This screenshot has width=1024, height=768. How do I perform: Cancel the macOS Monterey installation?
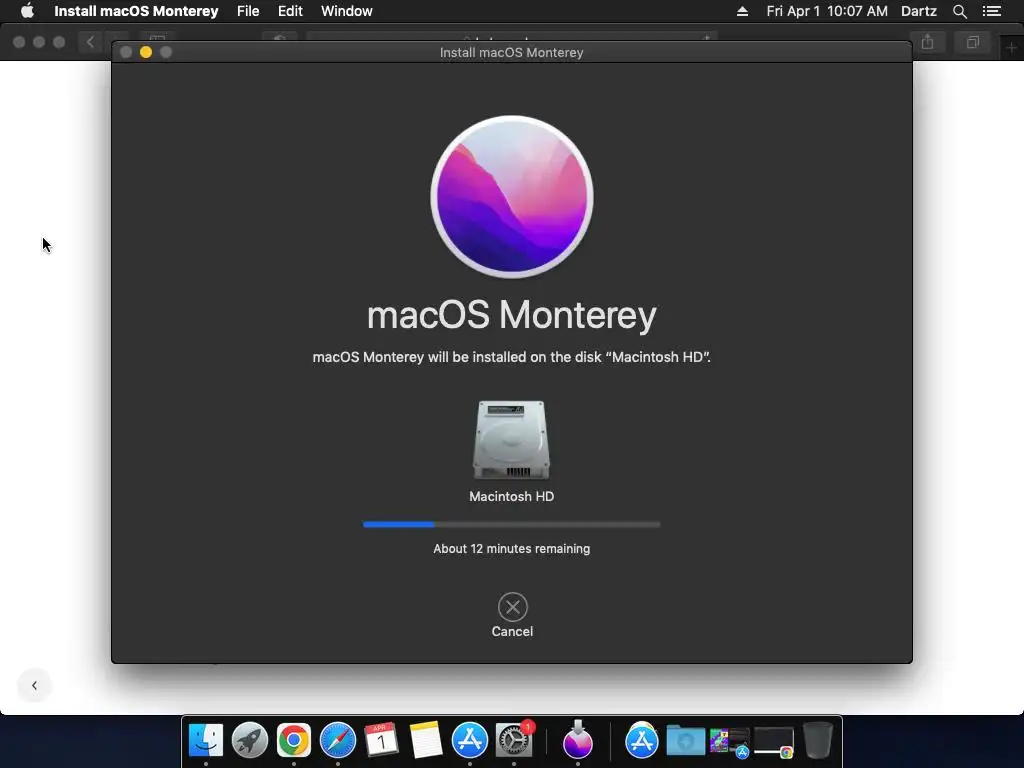(513, 607)
